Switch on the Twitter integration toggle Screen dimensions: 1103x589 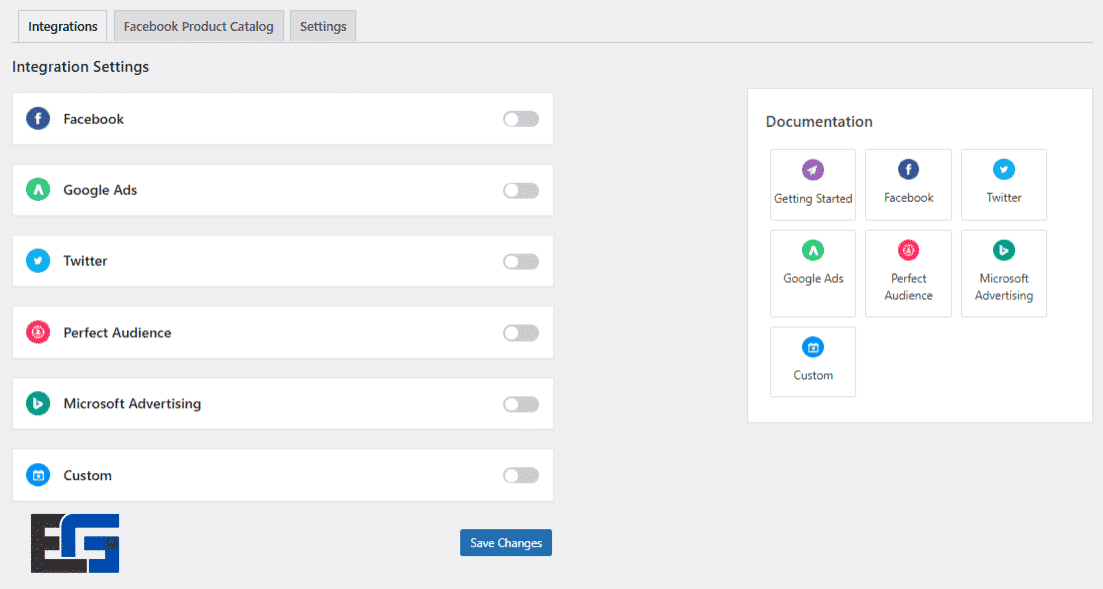pyautogui.click(x=521, y=261)
